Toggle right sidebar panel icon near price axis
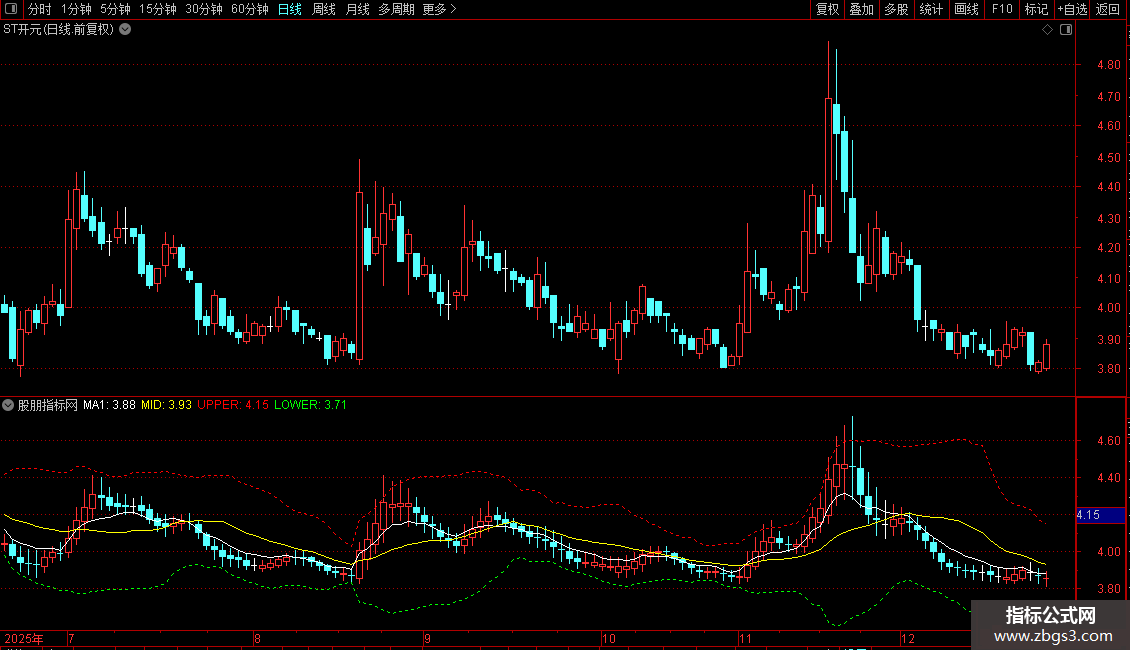 pyautogui.click(x=1066, y=30)
